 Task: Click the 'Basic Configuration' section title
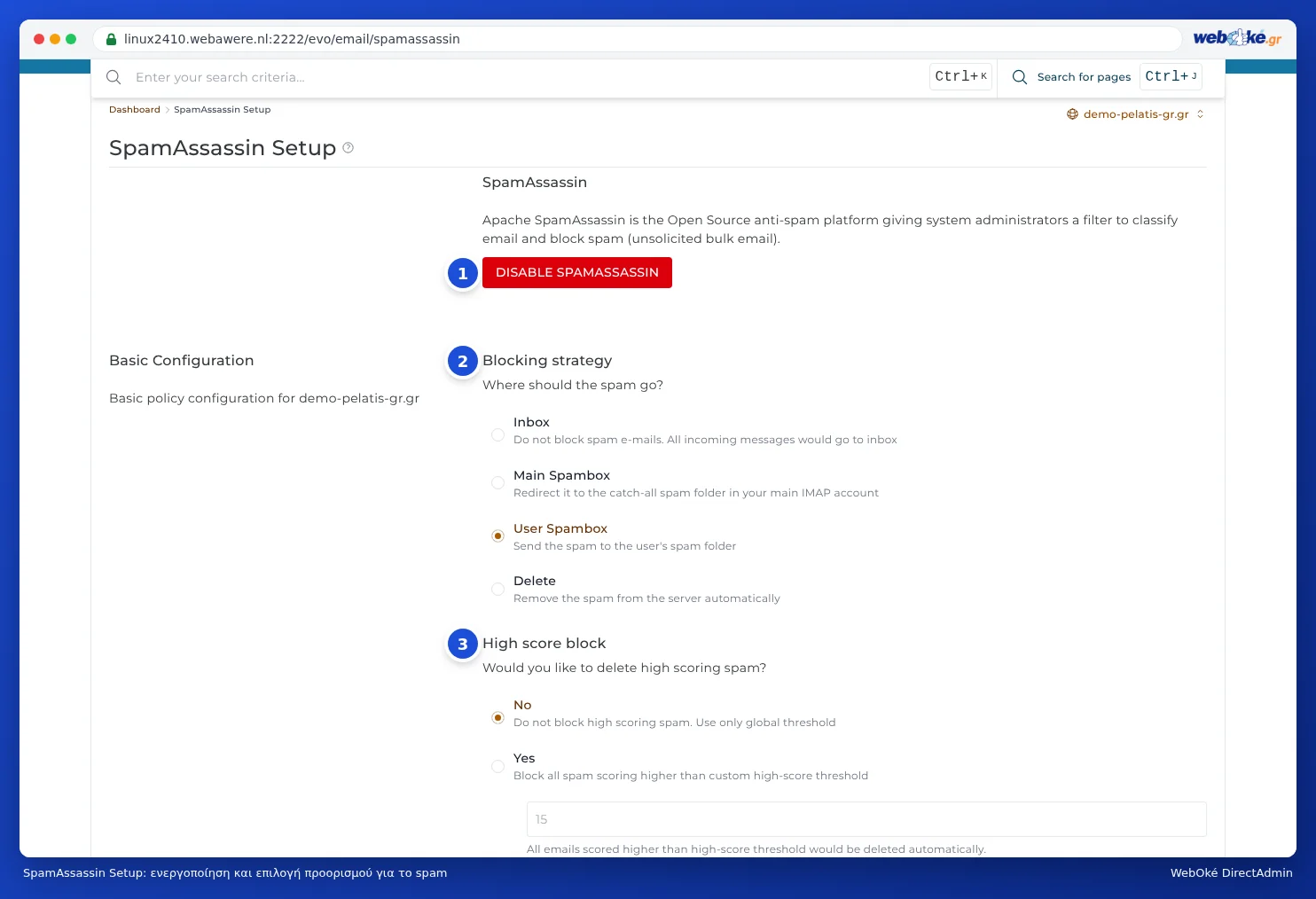182,361
